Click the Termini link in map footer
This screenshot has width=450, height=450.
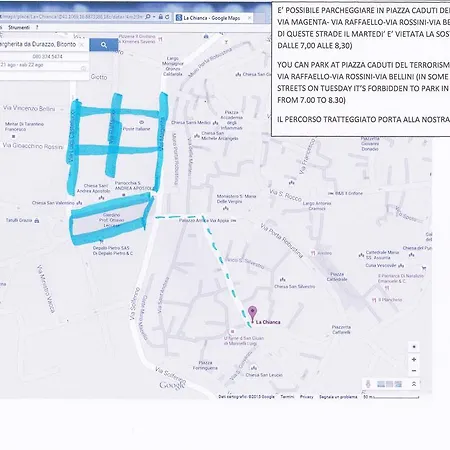[x=287, y=397]
